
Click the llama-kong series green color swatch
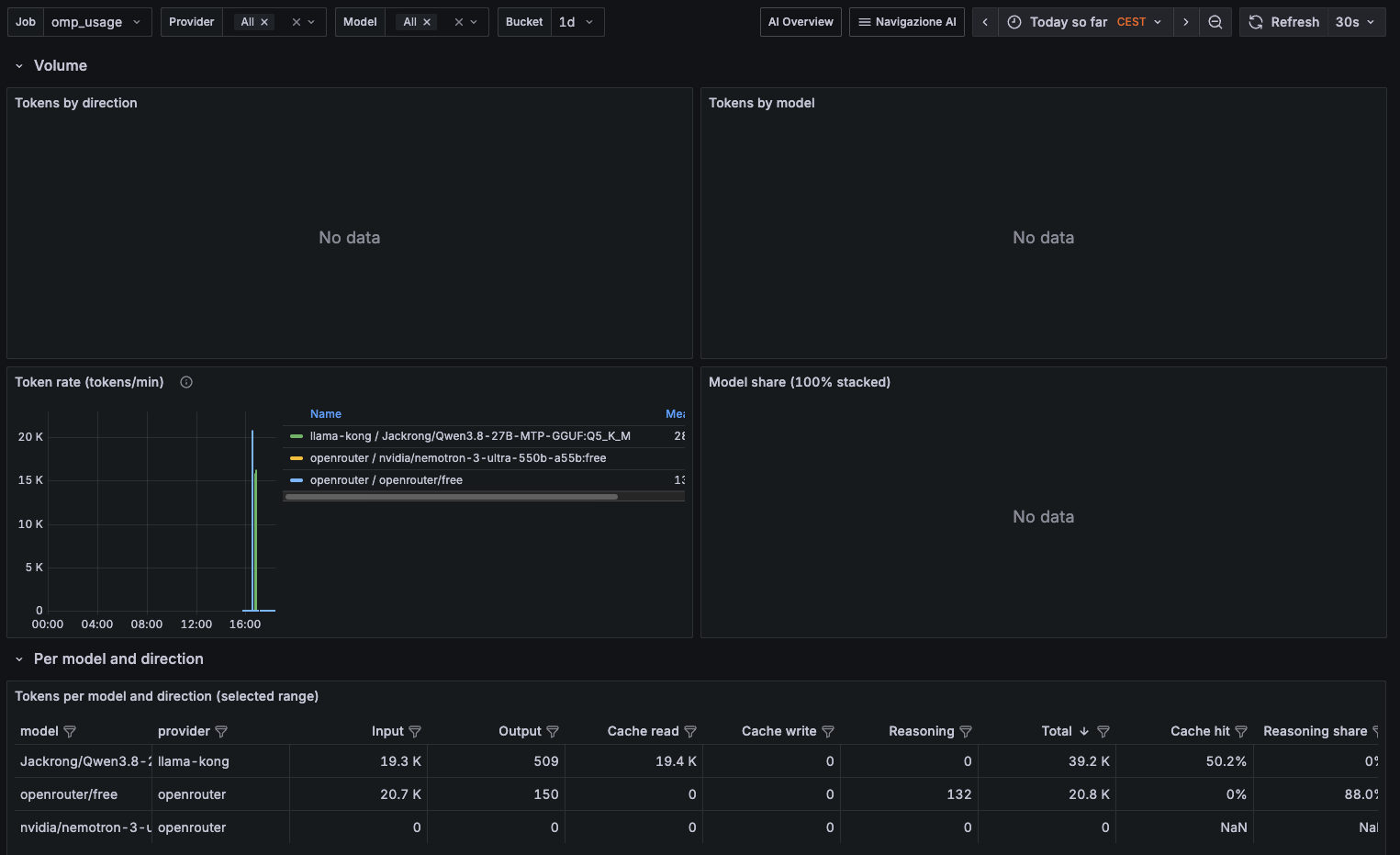(x=297, y=436)
